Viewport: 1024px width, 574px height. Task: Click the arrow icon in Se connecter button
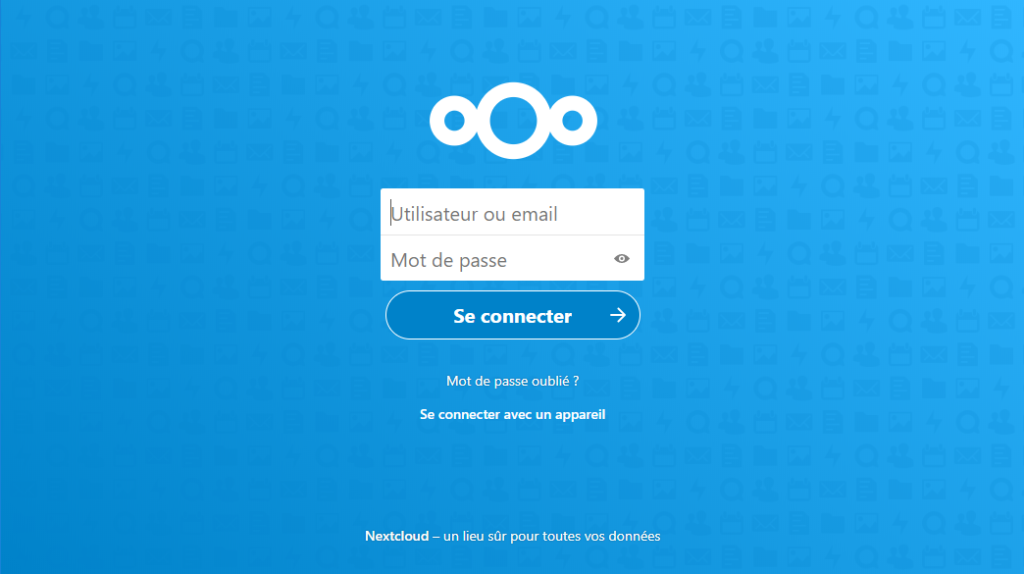(618, 315)
